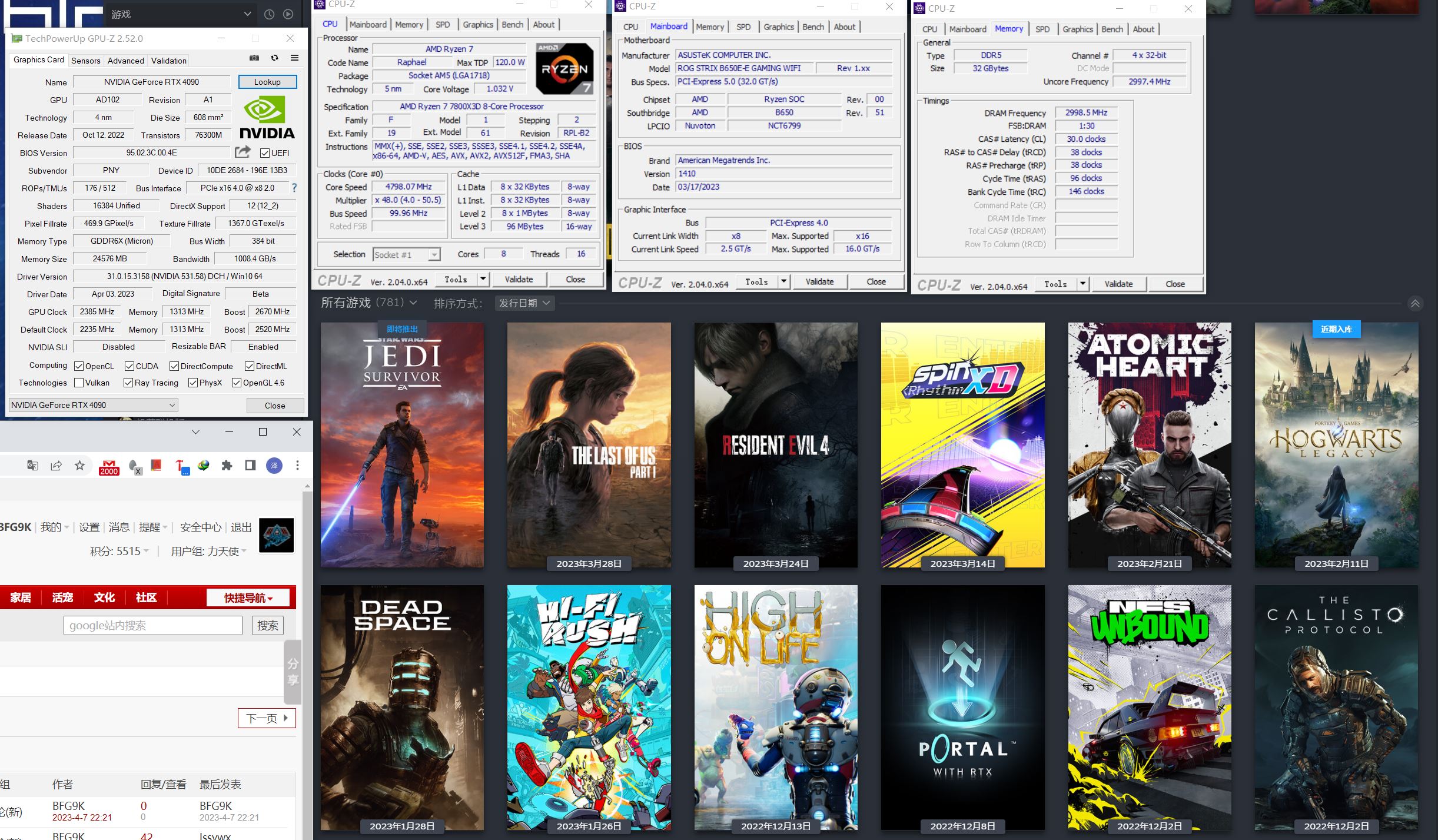Click the Google Translate icon in browser
Viewport: 1438px width, 840px height.
click(32, 466)
